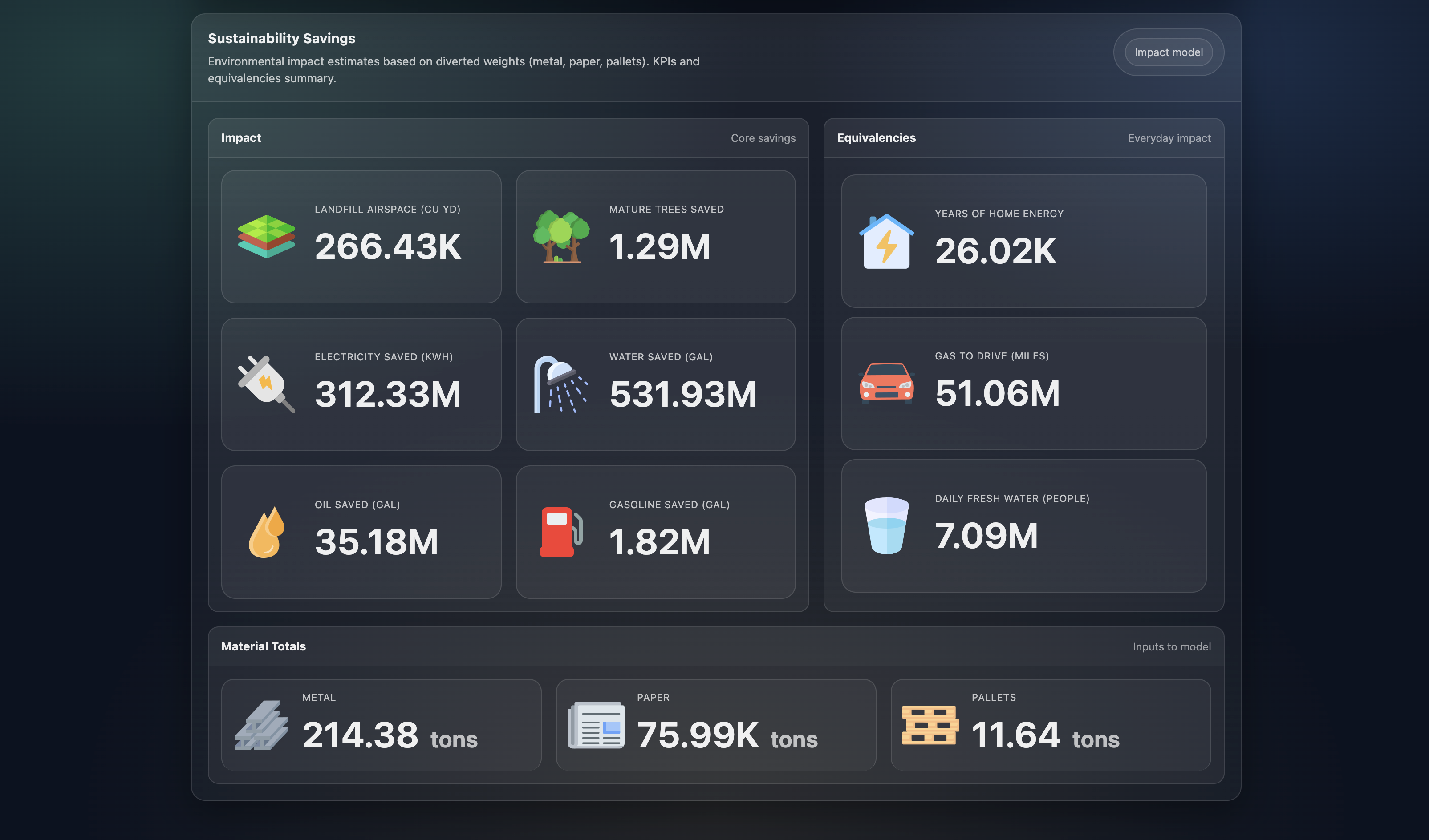Select the 11.64 pallets value

click(1015, 735)
